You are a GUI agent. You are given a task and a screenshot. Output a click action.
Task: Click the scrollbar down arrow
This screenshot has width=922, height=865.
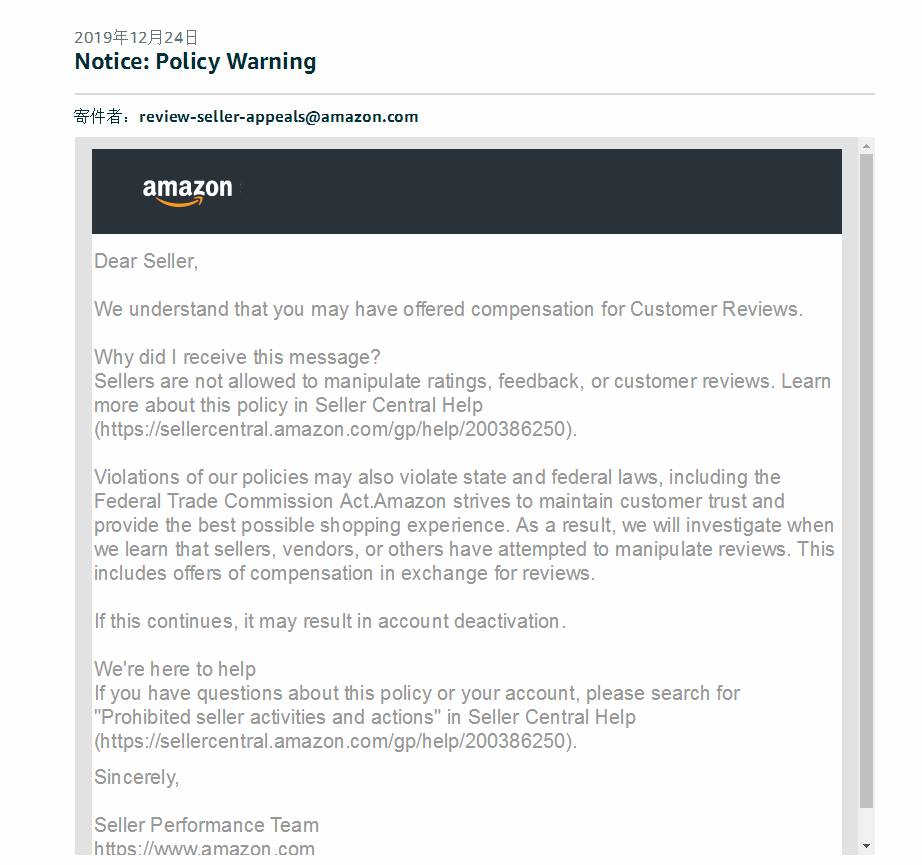coord(866,846)
